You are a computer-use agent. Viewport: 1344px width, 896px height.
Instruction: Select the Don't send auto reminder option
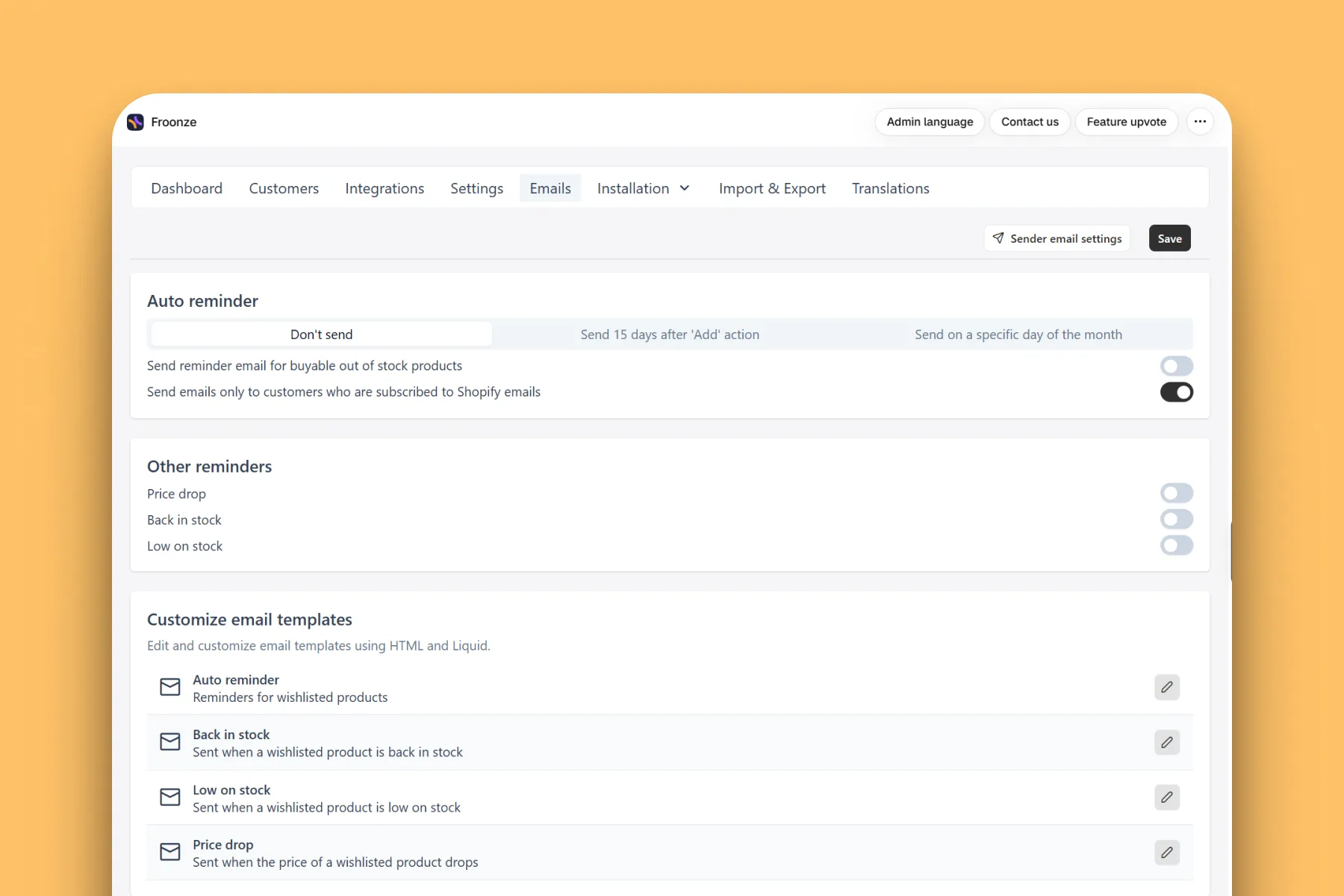point(322,335)
